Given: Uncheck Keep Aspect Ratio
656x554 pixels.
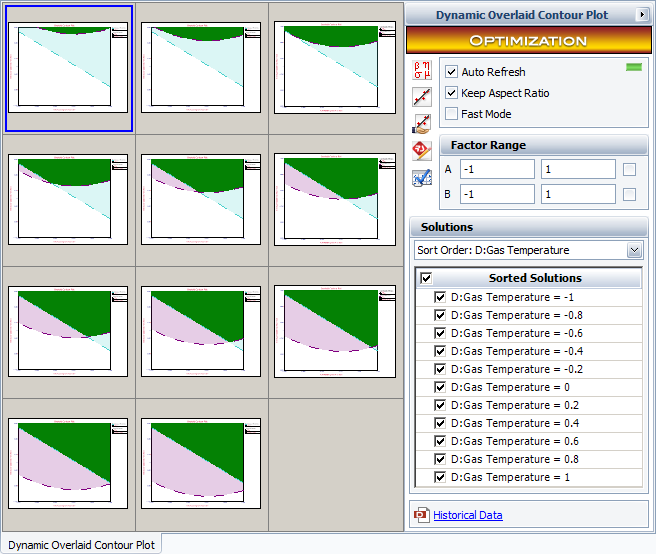Looking at the screenshot, I should click(452, 93).
